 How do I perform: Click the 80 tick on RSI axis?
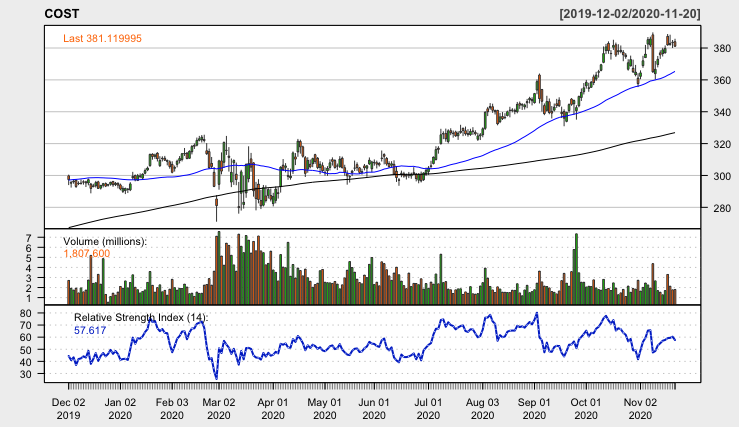point(26,314)
